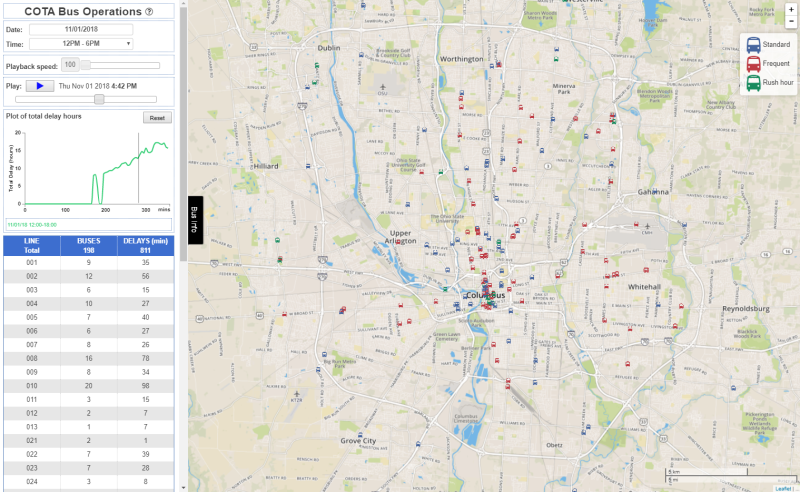800x492 pixels.
Task: Click the playback timestamp Thu Nov 01 2018 4:42 PM
Action: 97,86
